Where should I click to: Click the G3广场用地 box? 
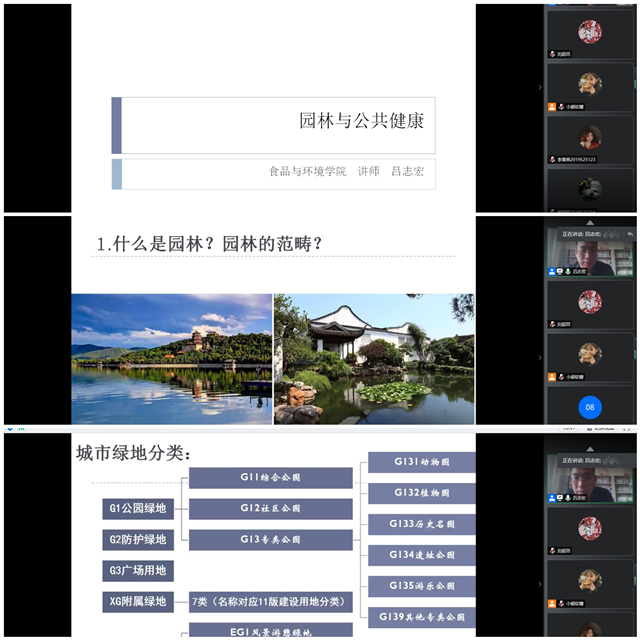pos(138,571)
